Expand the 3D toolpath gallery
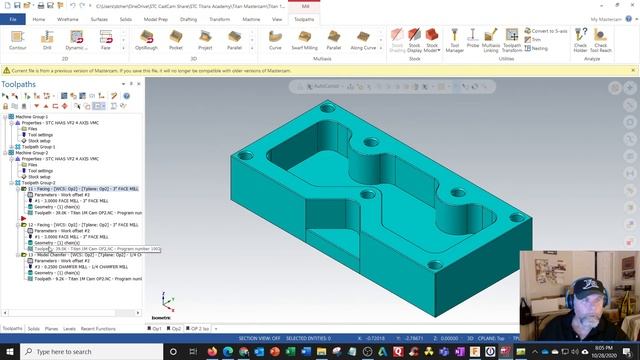Image resolution: width=640 pixels, height=360 pixels. click(x=252, y=48)
